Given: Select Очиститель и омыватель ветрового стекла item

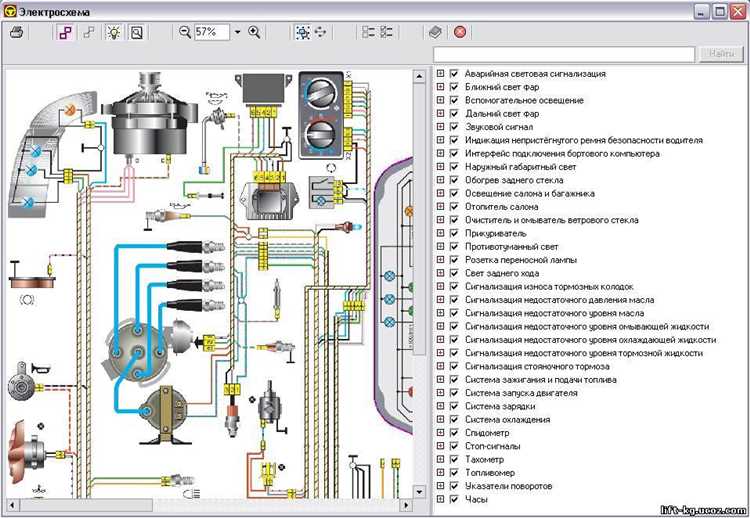Looking at the screenshot, I should click(551, 220).
